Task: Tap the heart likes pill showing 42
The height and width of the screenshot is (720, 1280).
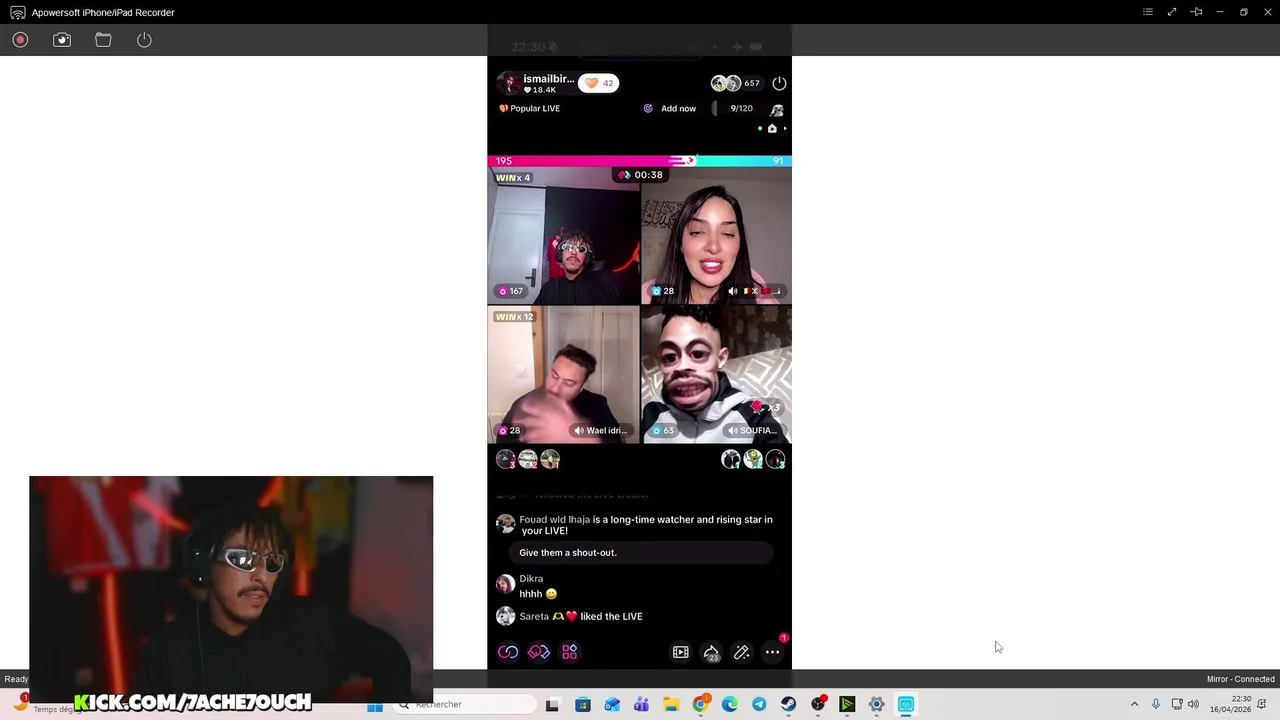Action: click(599, 83)
